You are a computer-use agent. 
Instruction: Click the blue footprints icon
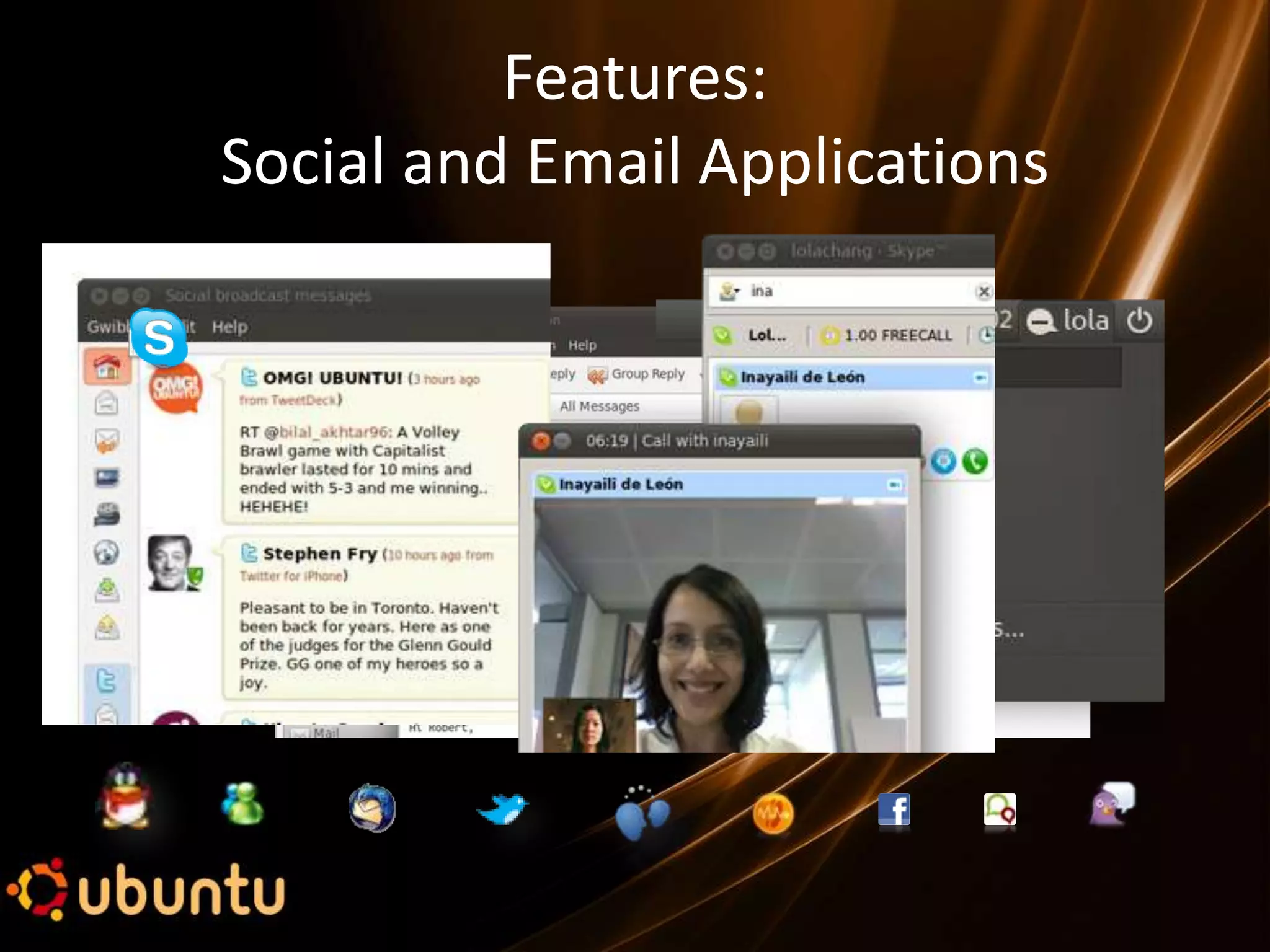[642, 813]
